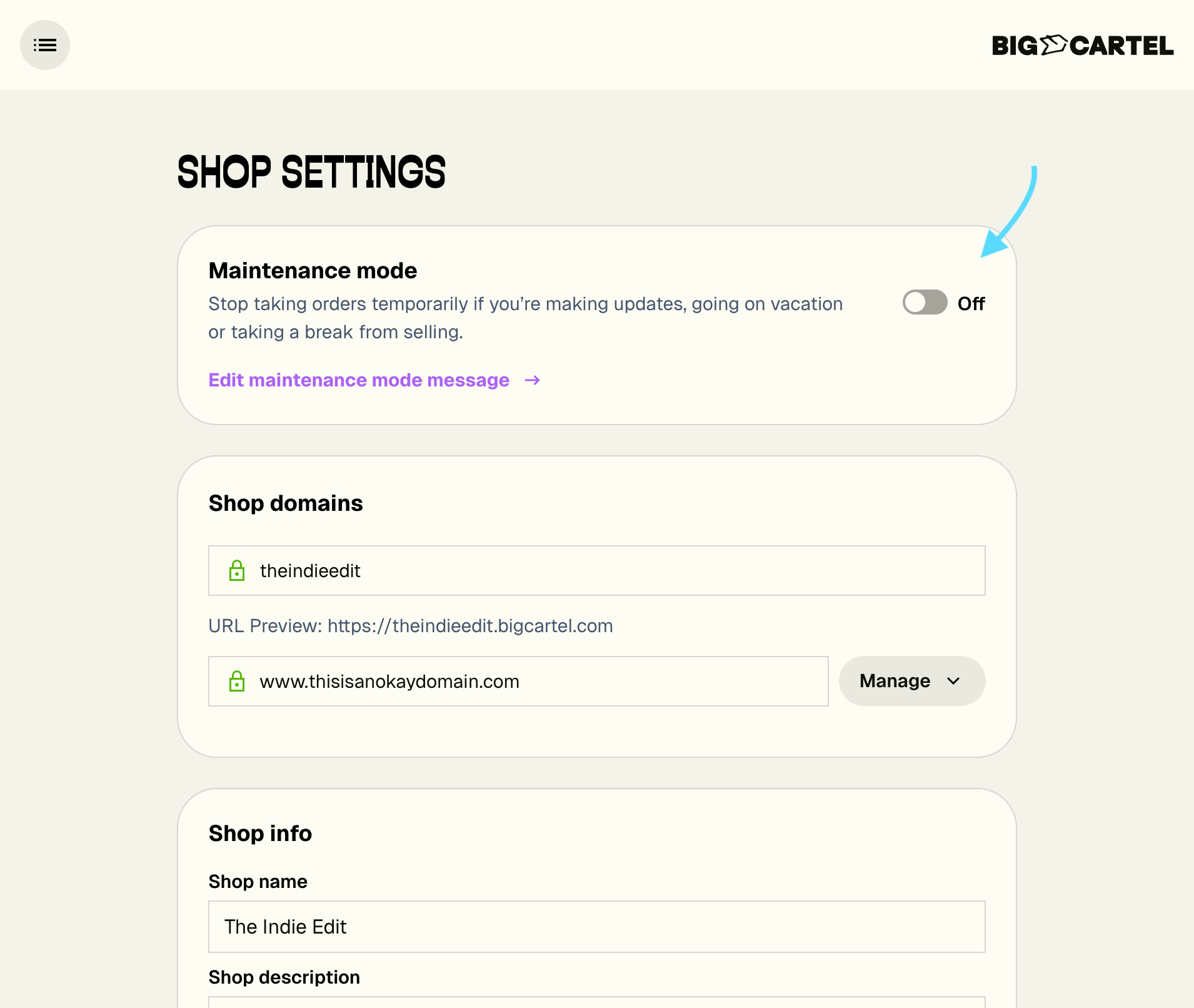Click the Maintenance mode section heading

pos(313,271)
